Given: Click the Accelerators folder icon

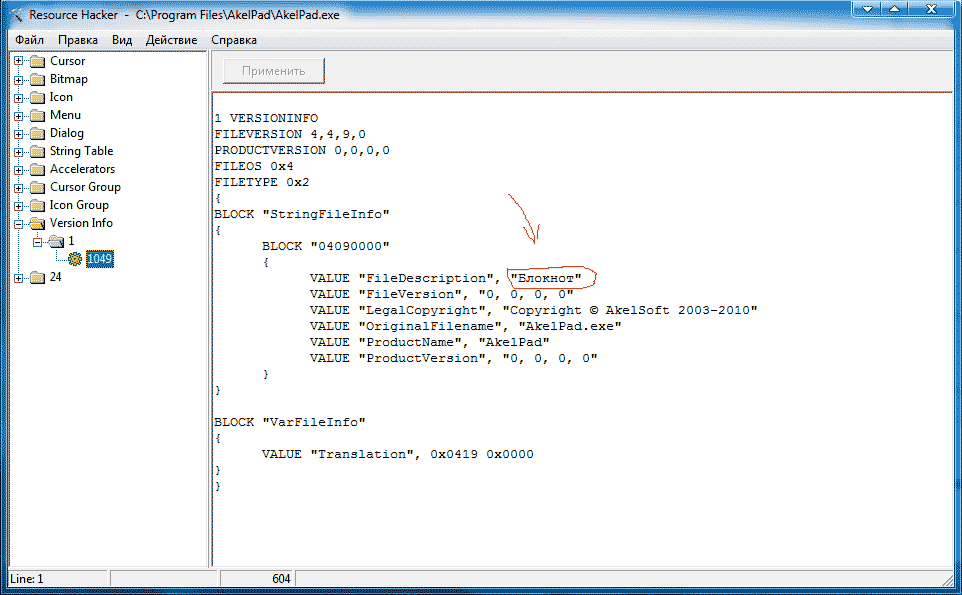Looking at the screenshot, I should (37, 169).
